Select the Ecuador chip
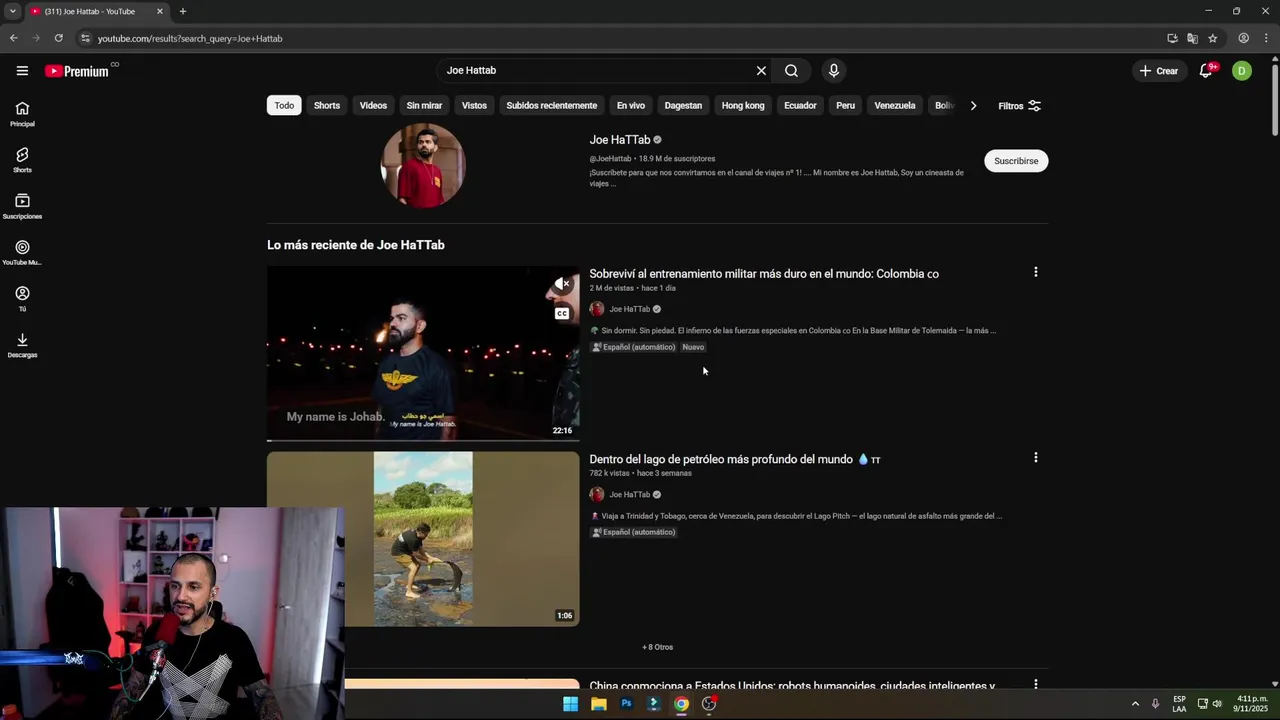The height and width of the screenshot is (720, 1280). 800,106
